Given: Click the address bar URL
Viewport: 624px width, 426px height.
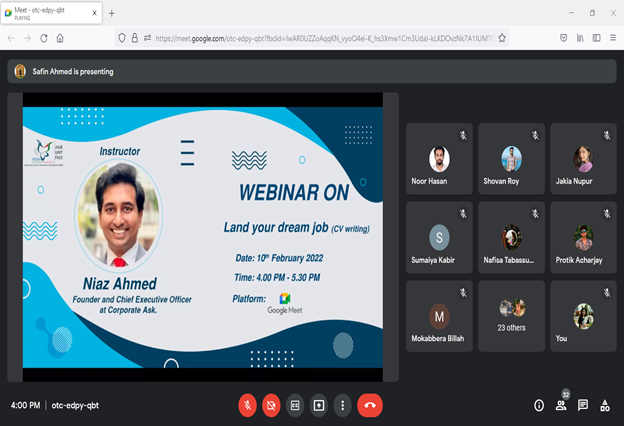Looking at the screenshot, I should 320,37.
